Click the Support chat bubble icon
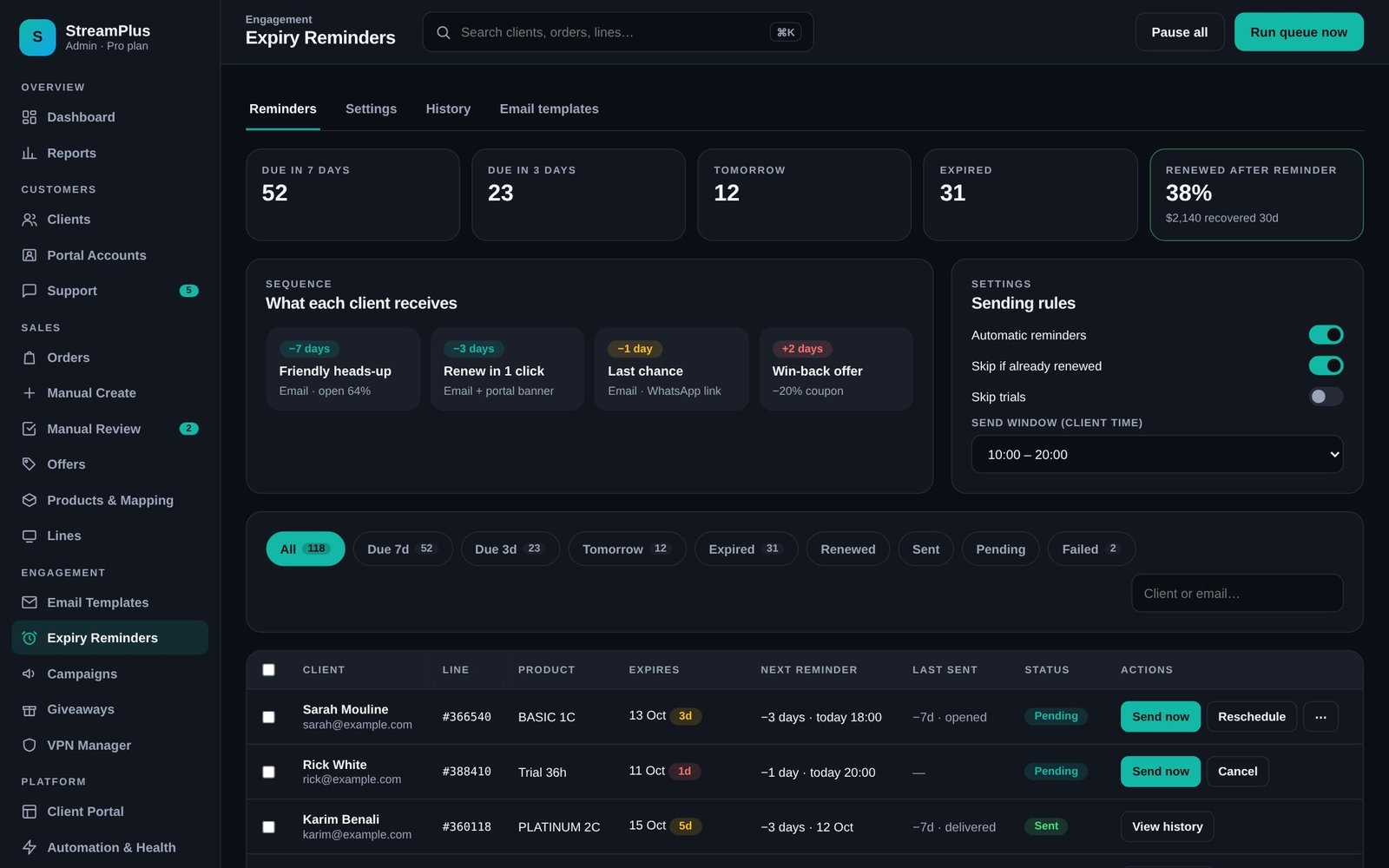Viewport: 1389px width, 868px height. 30,291
